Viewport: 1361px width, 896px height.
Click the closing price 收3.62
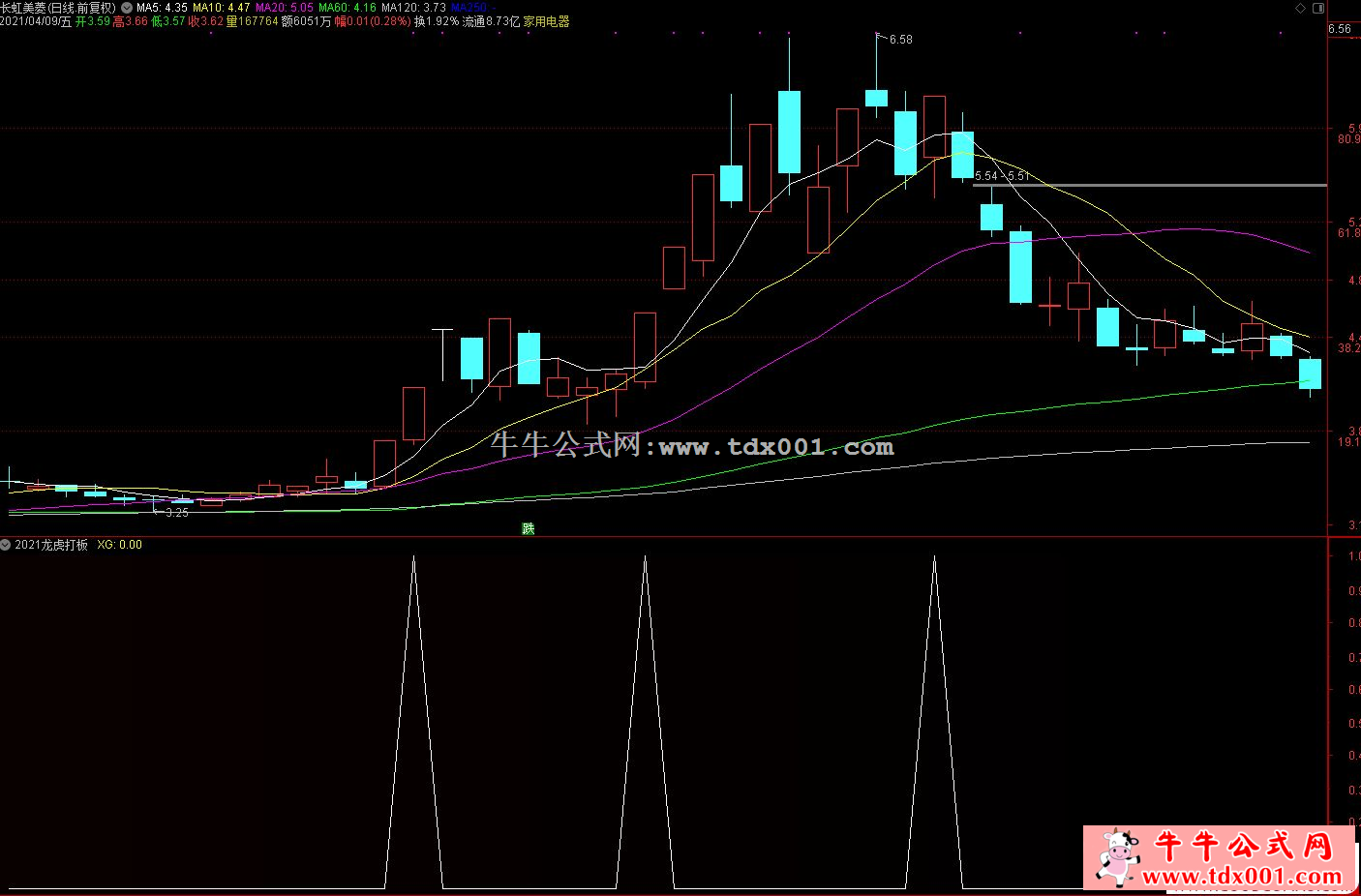click(206, 21)
